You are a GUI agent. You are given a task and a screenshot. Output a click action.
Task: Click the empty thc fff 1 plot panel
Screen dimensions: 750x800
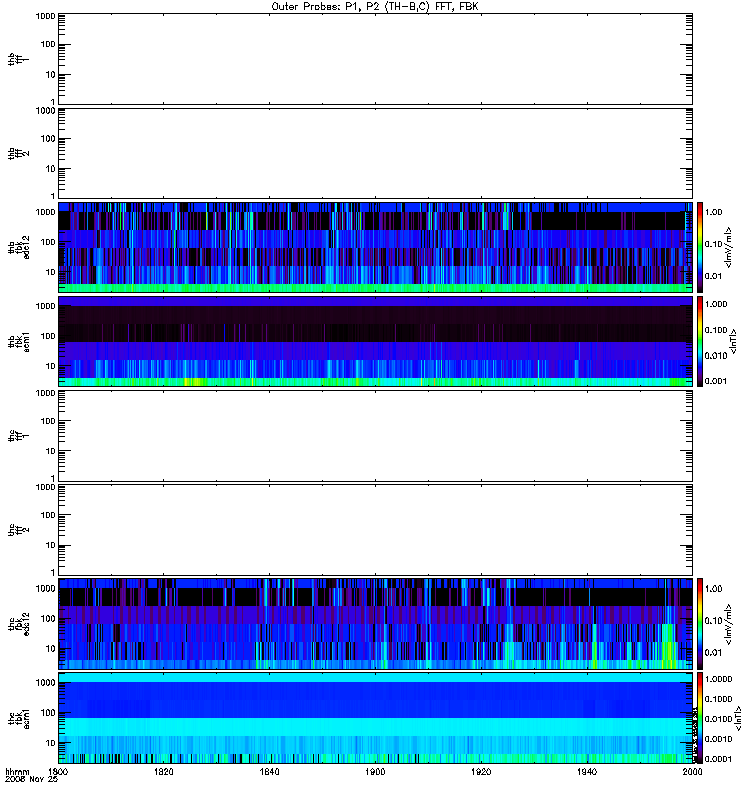(375, 436)
